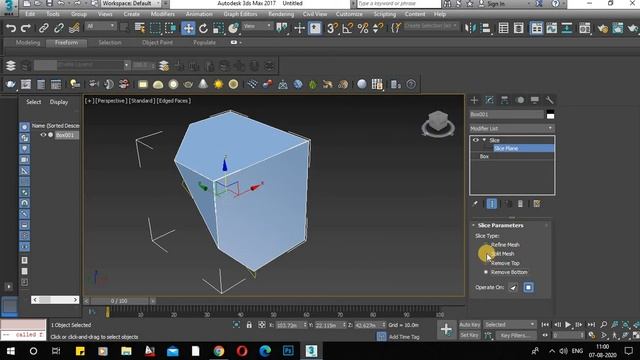
Task: Select the Select and Link tool
Action: point(43,28)
